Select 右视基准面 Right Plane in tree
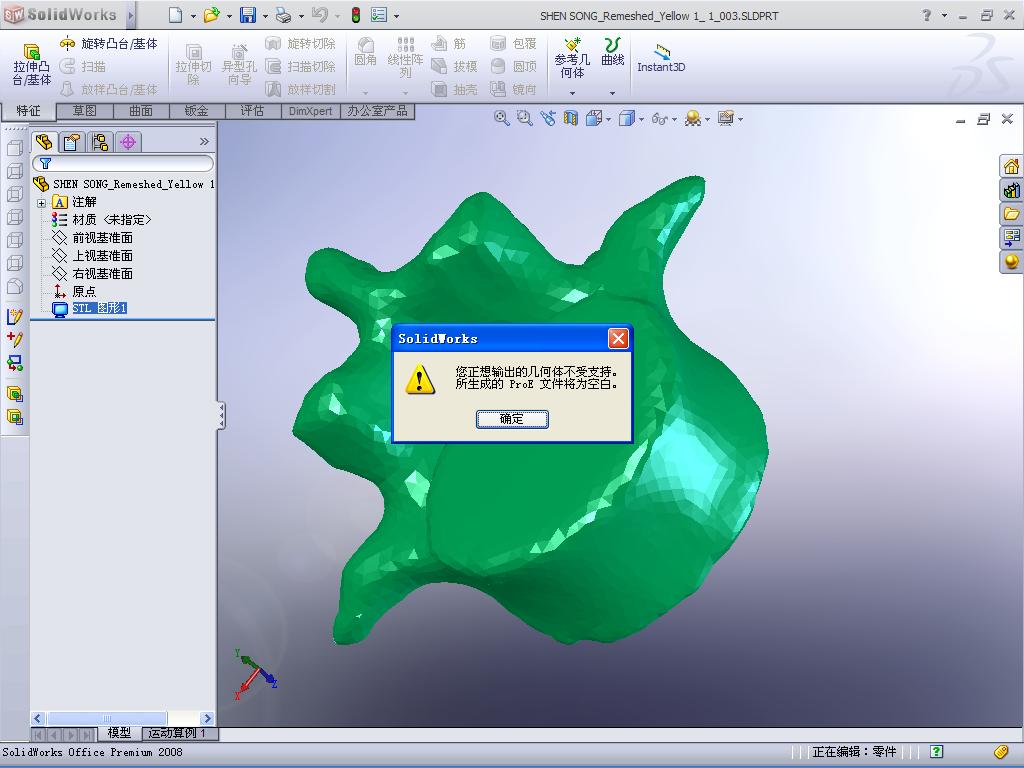The height and width of the screenshot is (768, 1024). click(x=102, y=273)
